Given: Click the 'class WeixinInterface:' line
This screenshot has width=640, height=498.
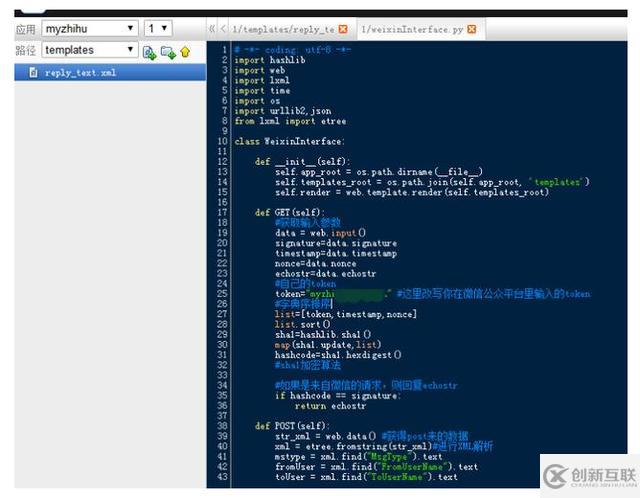Looking at the screenshot, I should tap(289, 142).
